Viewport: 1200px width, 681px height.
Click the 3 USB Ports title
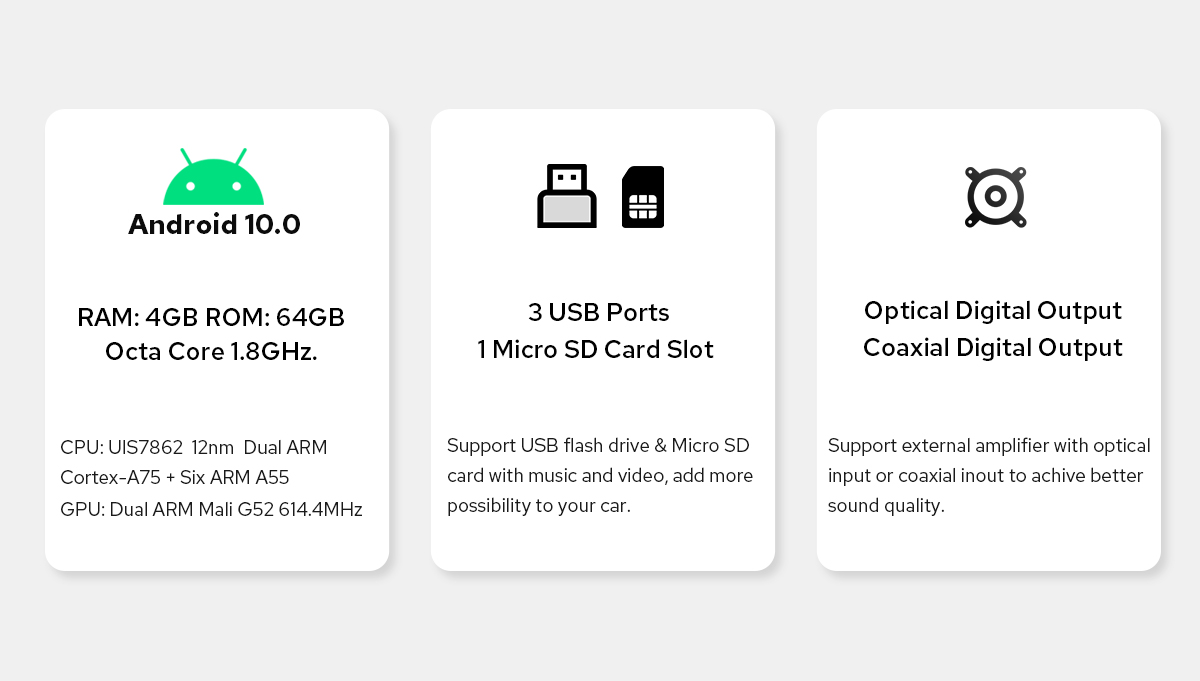599,312
